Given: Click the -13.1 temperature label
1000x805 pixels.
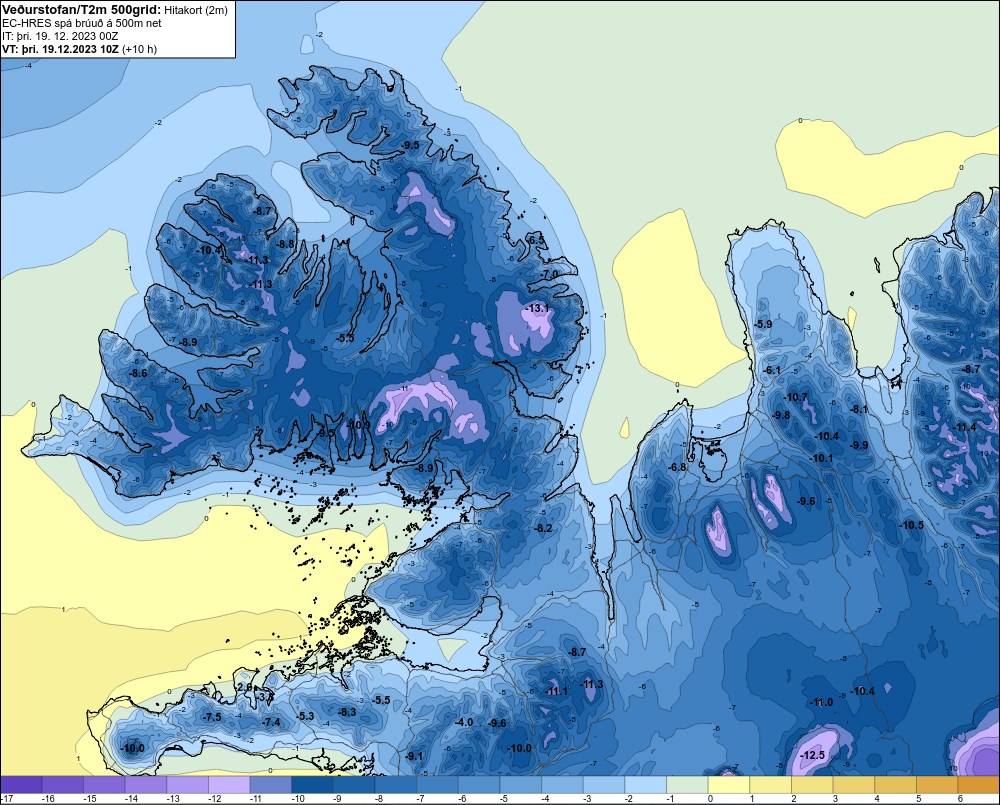Looking at the screenshot, I should pos(538,308).
